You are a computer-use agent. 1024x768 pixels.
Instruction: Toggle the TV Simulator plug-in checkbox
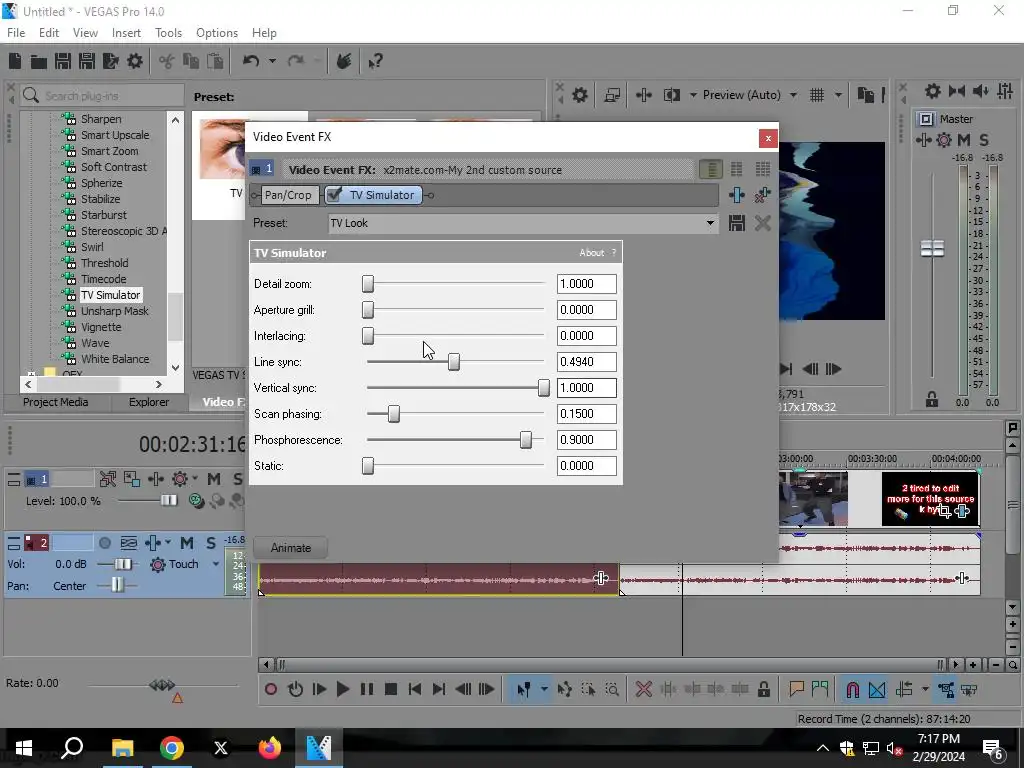click(x=334, y=195)
